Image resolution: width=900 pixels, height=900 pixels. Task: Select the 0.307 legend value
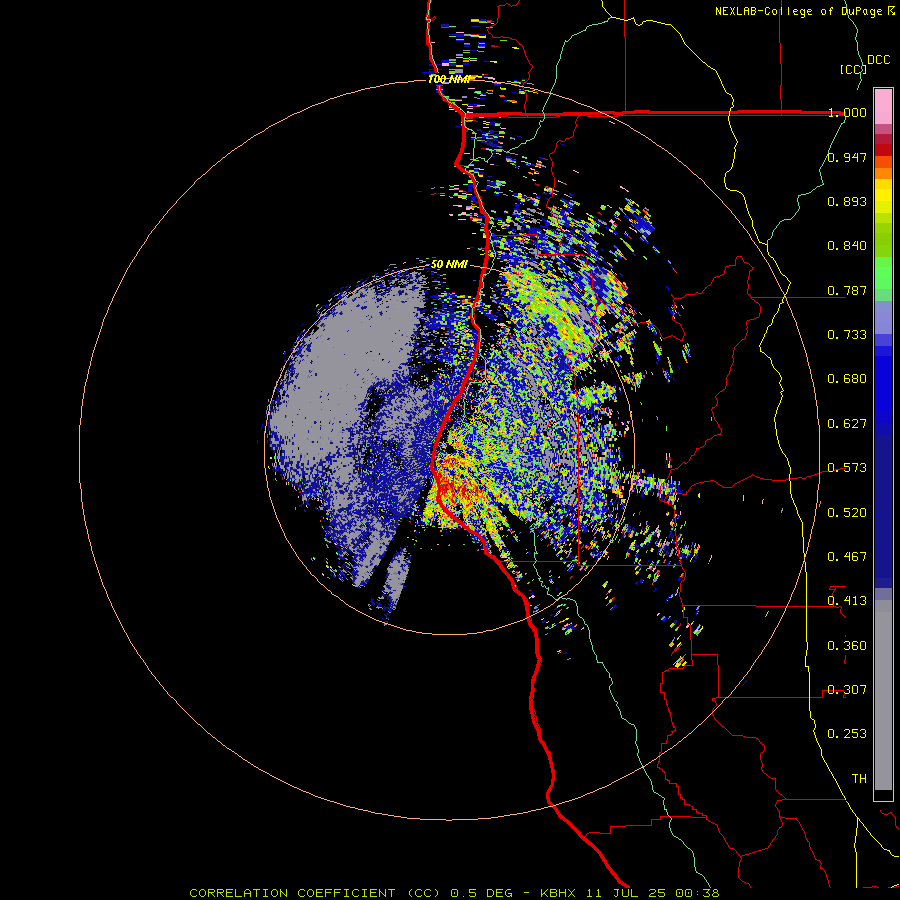pyautogui.click(x=847, y=690)
